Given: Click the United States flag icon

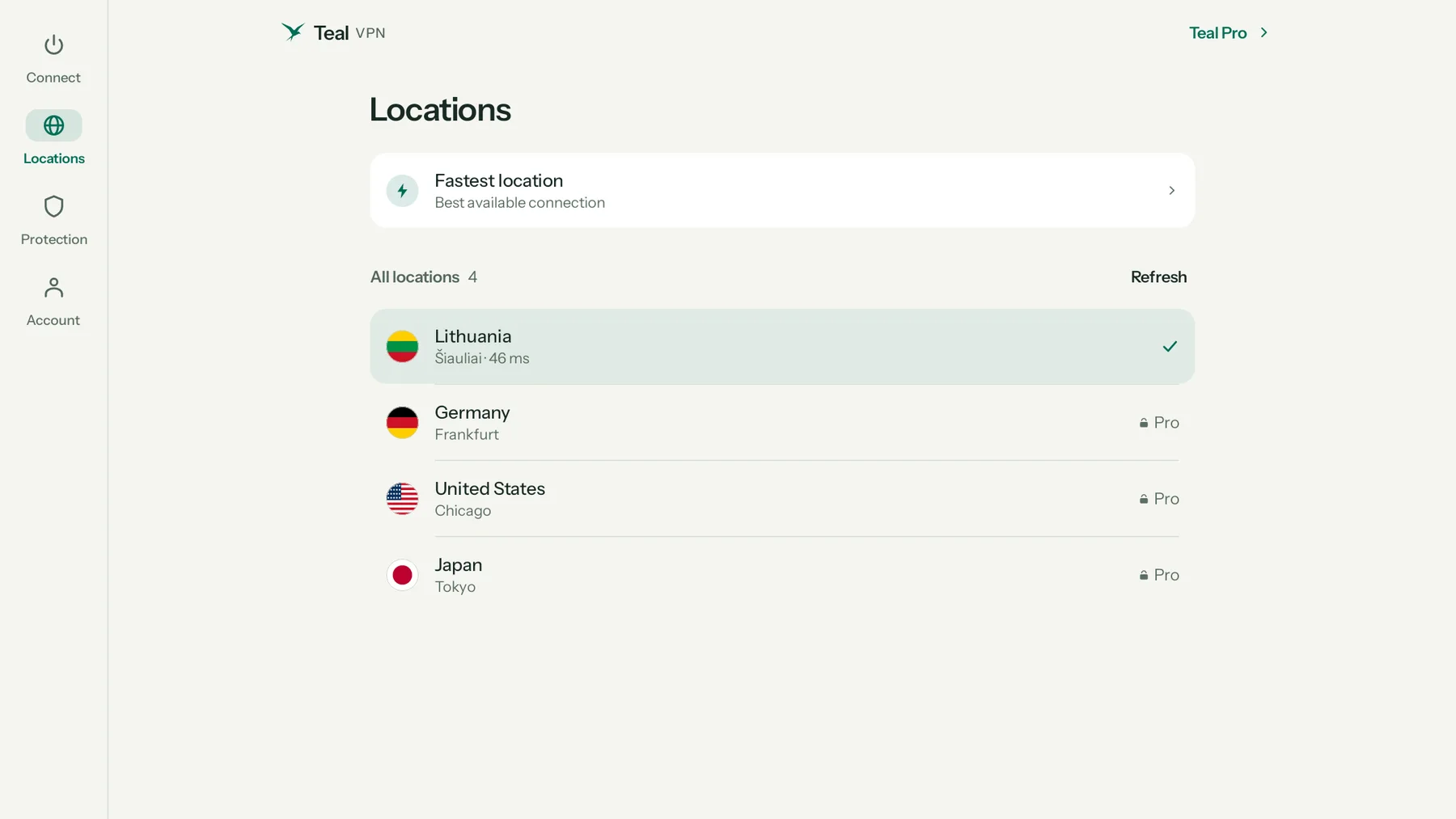Looking at the screenshot, I should click(x=402, y=499).
